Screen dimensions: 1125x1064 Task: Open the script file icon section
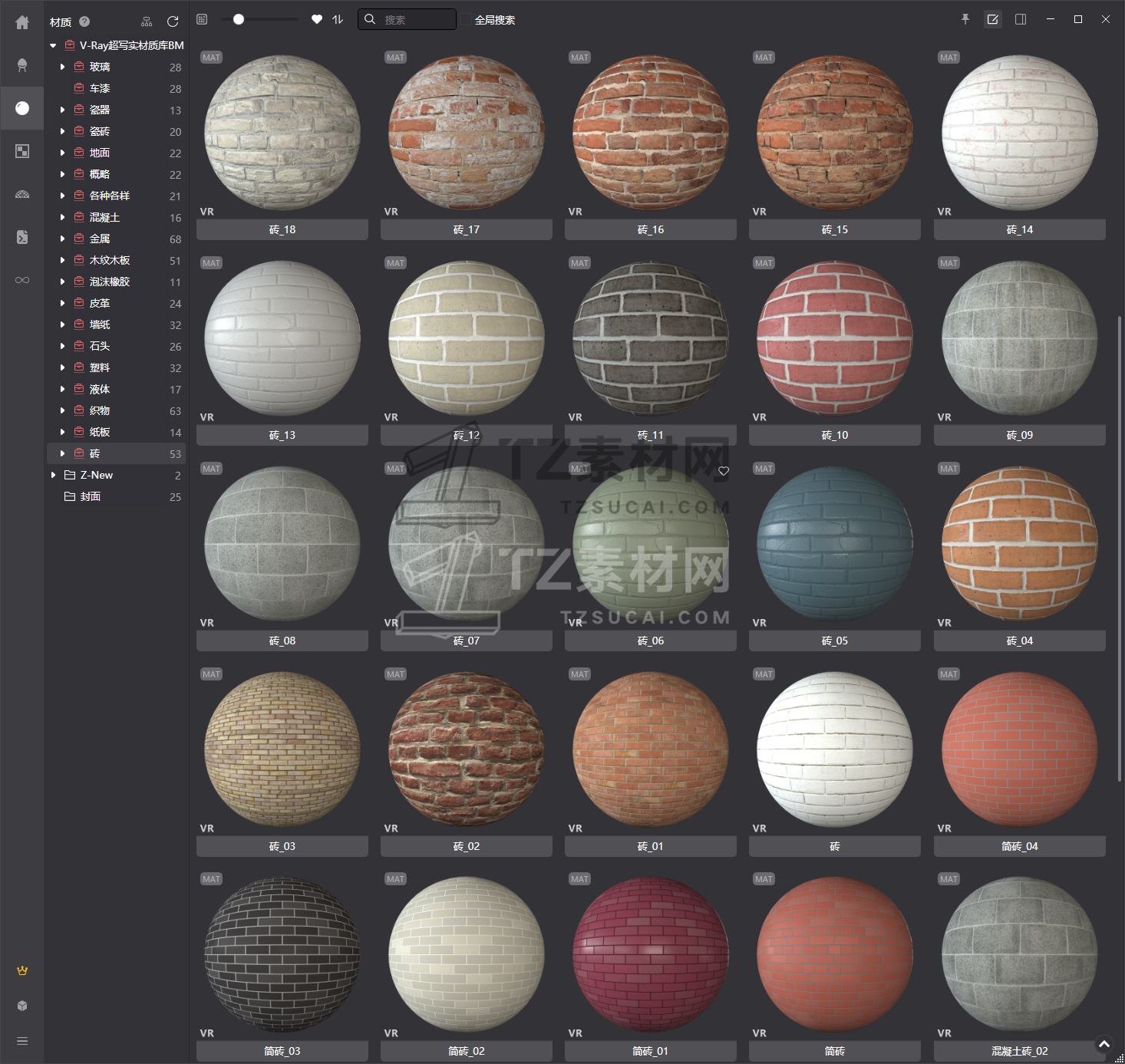(x=22, y=237)
